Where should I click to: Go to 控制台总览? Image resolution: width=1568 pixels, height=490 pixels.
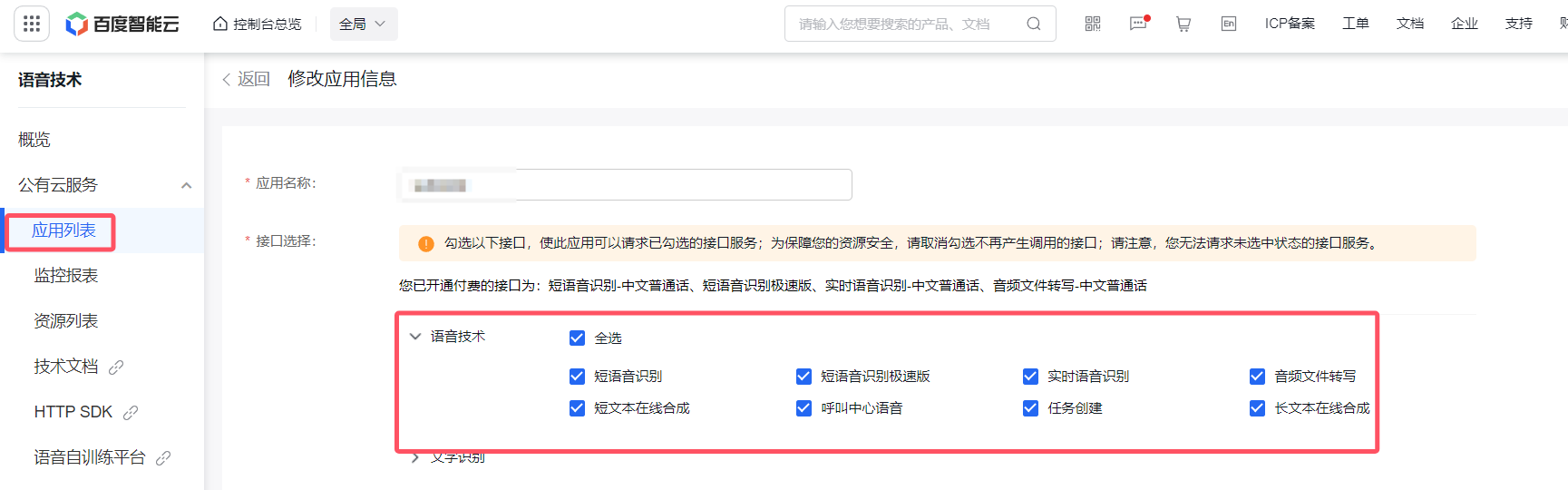click(257, 24)
